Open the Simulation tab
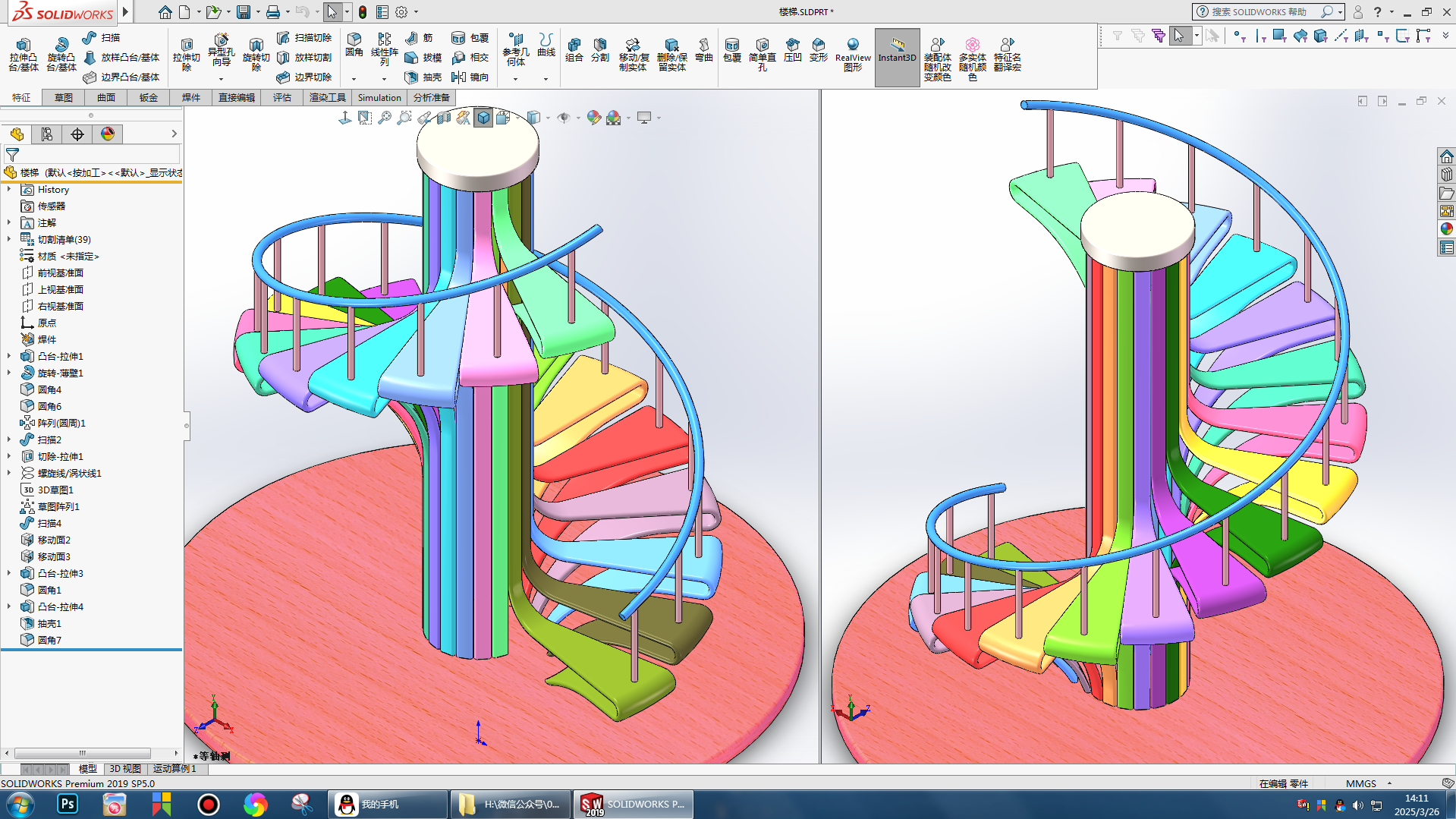Viewport: 1456px width, 819px height. [x=379, y=98]
